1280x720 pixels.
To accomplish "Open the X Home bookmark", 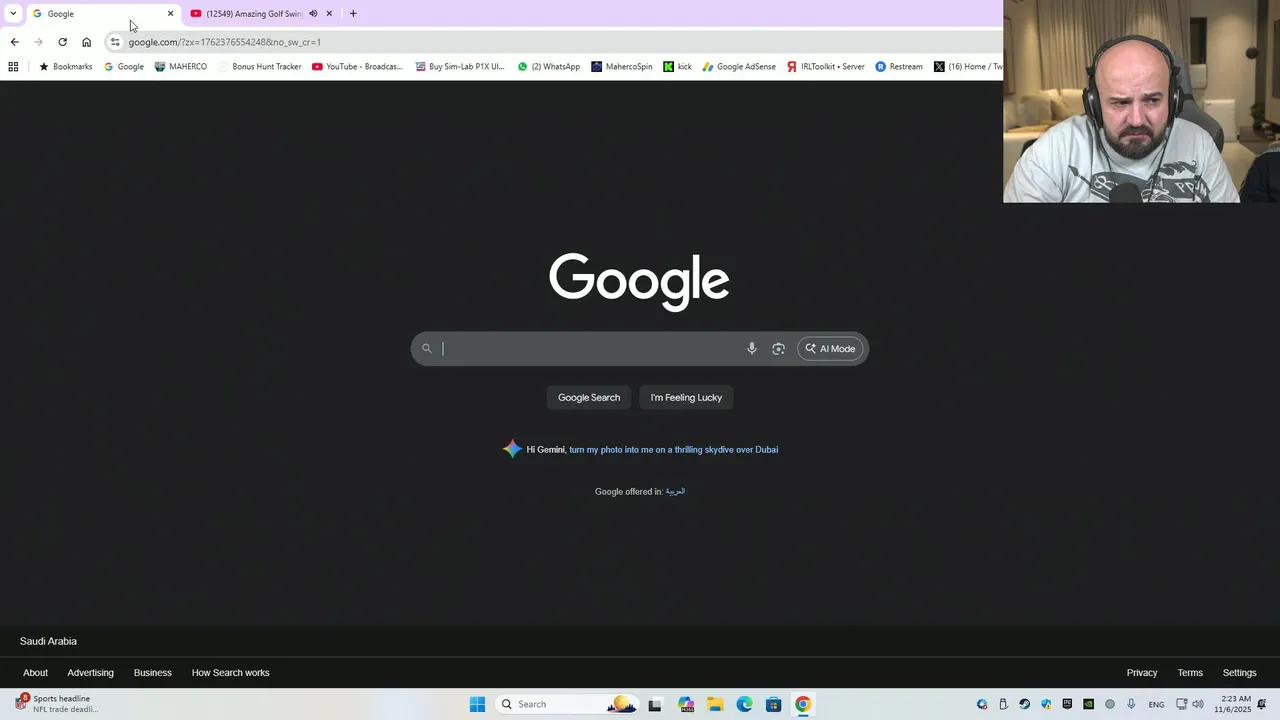I will click(x=968, y=67).
